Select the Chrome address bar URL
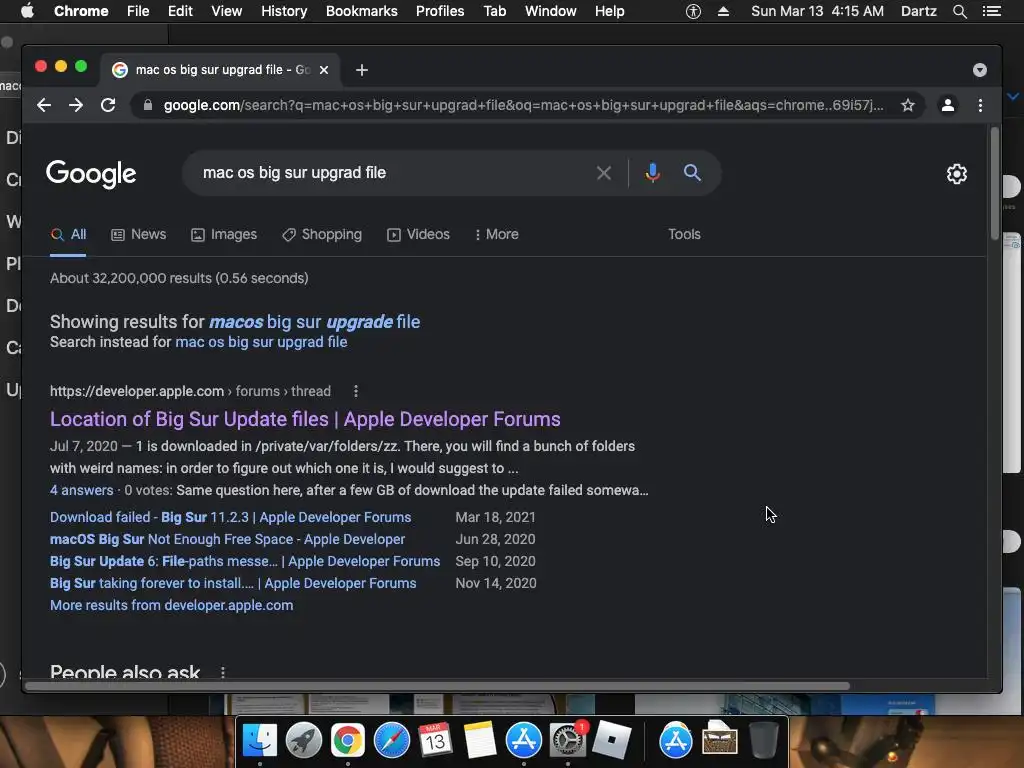This screenshot has height=768, width=1024. coord(522,105)
